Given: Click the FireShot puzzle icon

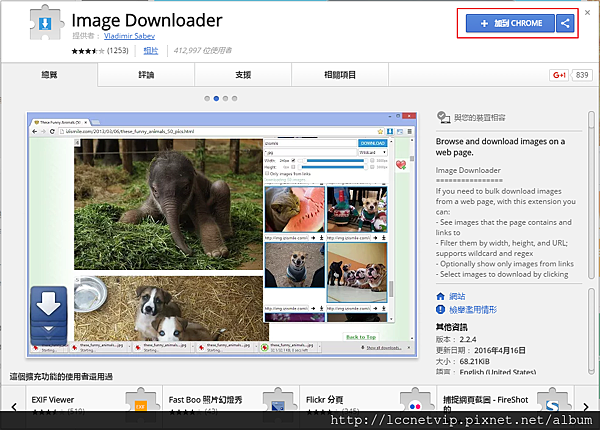Looking at the screenshot, I should 552,401.
